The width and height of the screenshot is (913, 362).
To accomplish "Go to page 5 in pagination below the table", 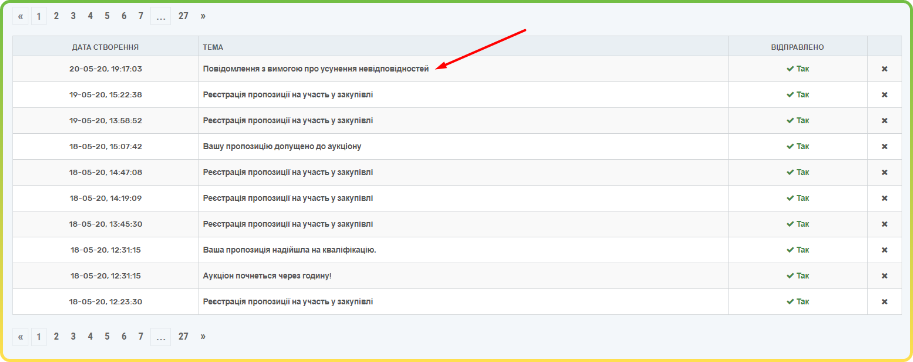I will point(107,337).
